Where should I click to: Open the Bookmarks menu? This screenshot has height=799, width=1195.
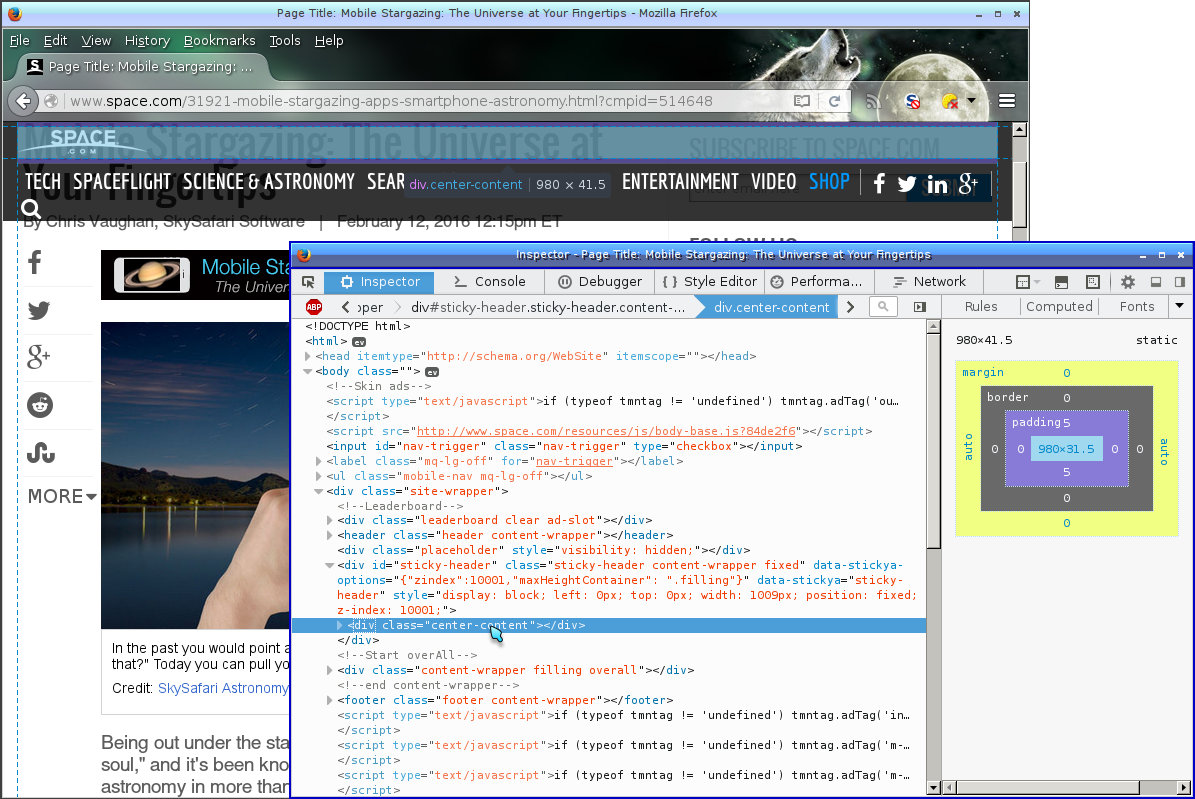point(219,40)
